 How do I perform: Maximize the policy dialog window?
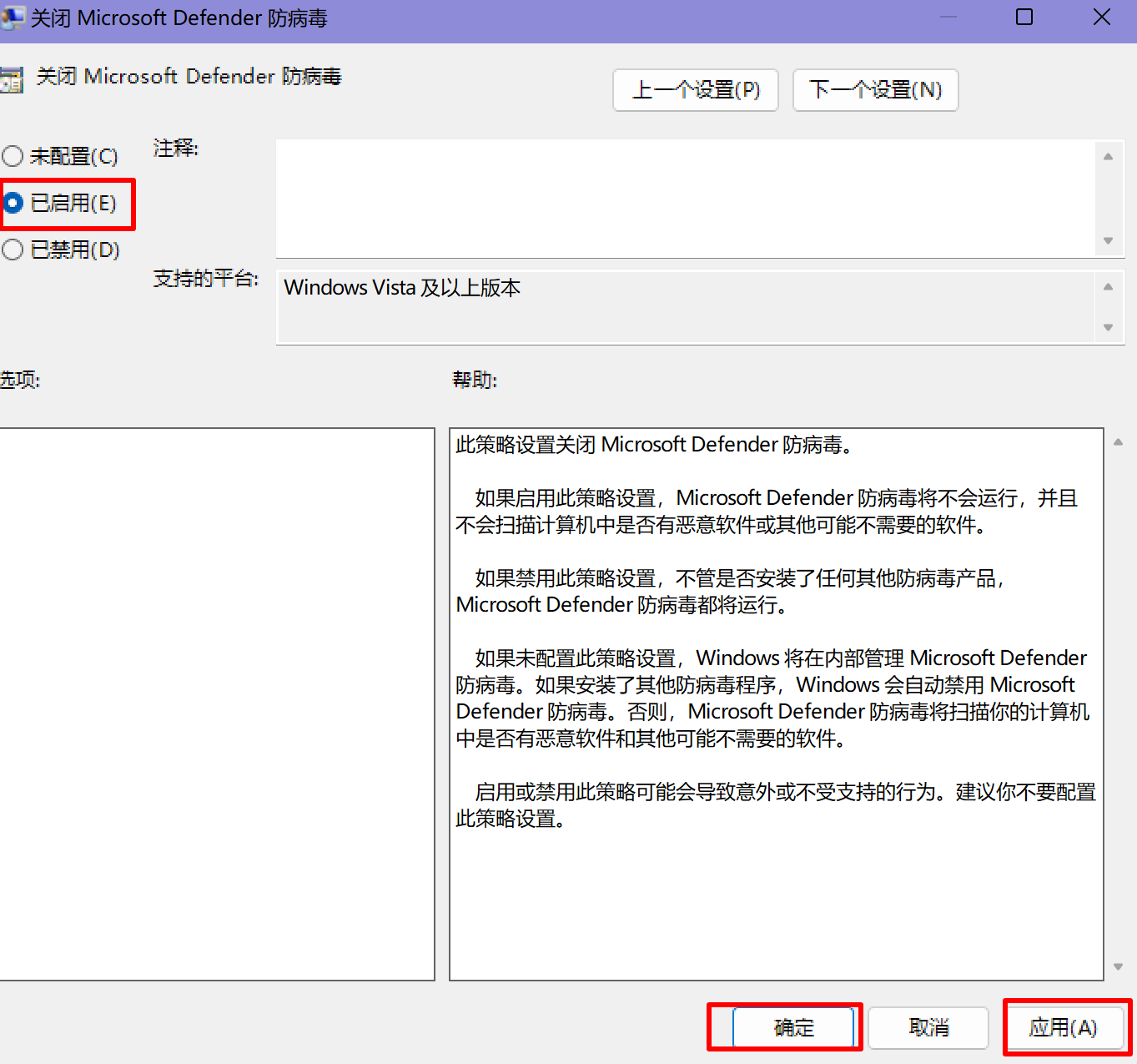tap(1024, 18)
